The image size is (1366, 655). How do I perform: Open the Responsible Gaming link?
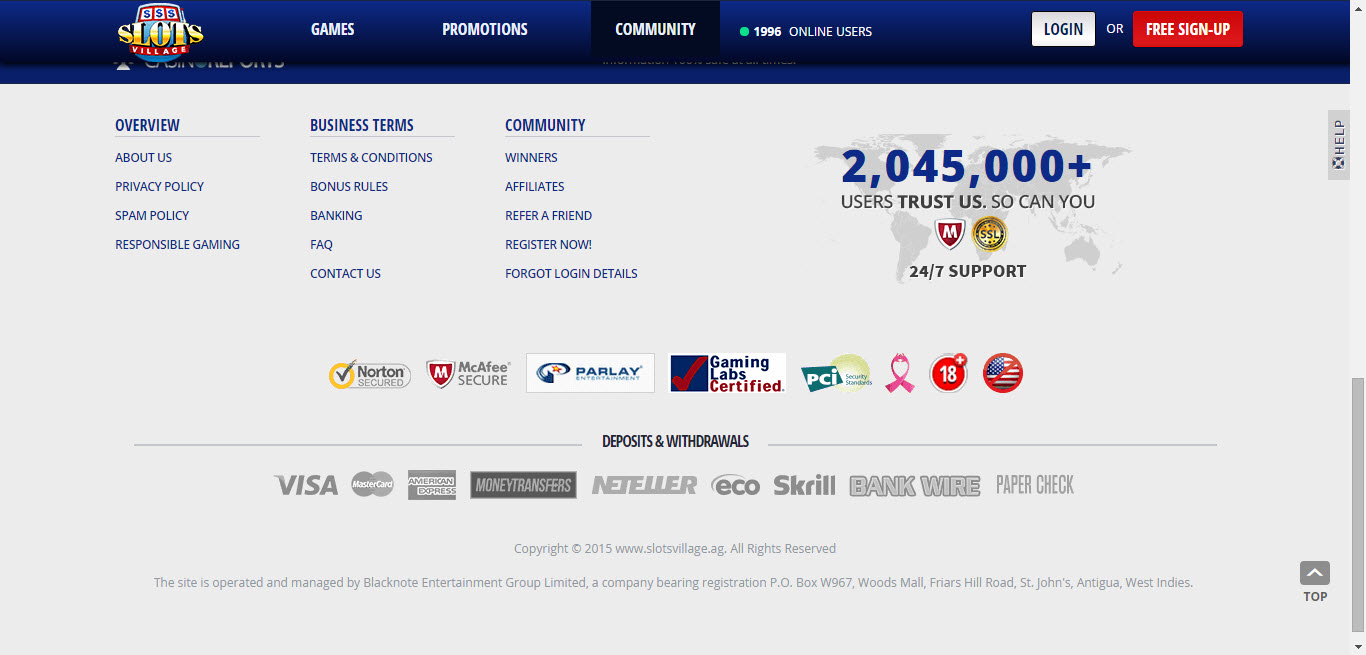tap(177, 245)
